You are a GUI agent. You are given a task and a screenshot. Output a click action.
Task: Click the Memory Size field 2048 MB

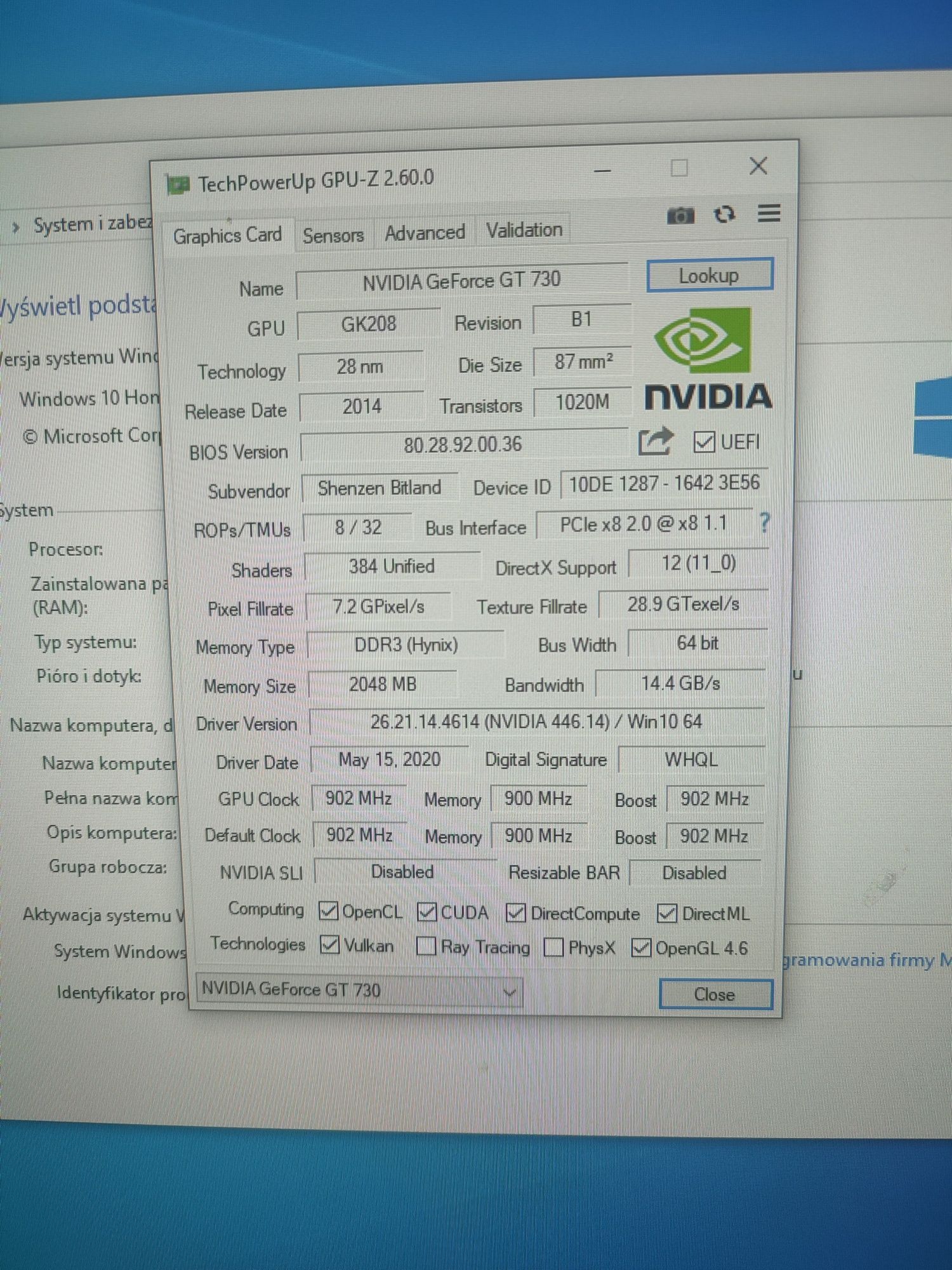click(x=383, y=685)
